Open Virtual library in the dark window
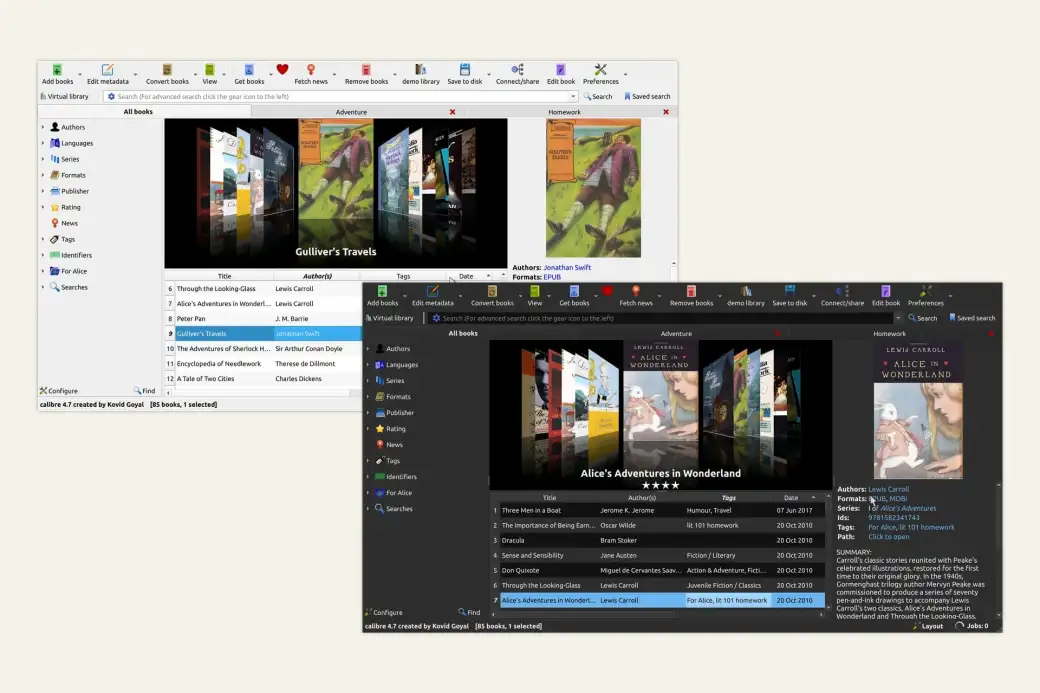The height and width of the screenshot is (693, 1040). pos(389,318)
